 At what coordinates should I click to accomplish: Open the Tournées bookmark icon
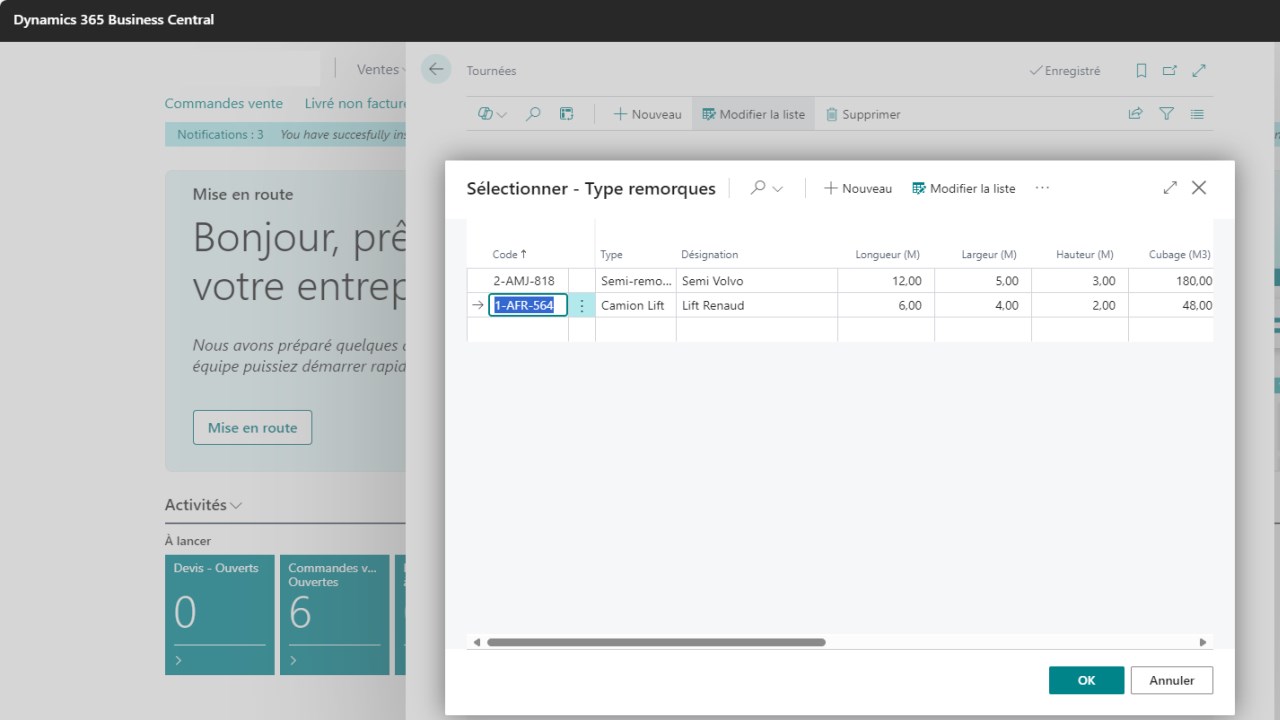pyautogui.click(x=1141, y=71)
